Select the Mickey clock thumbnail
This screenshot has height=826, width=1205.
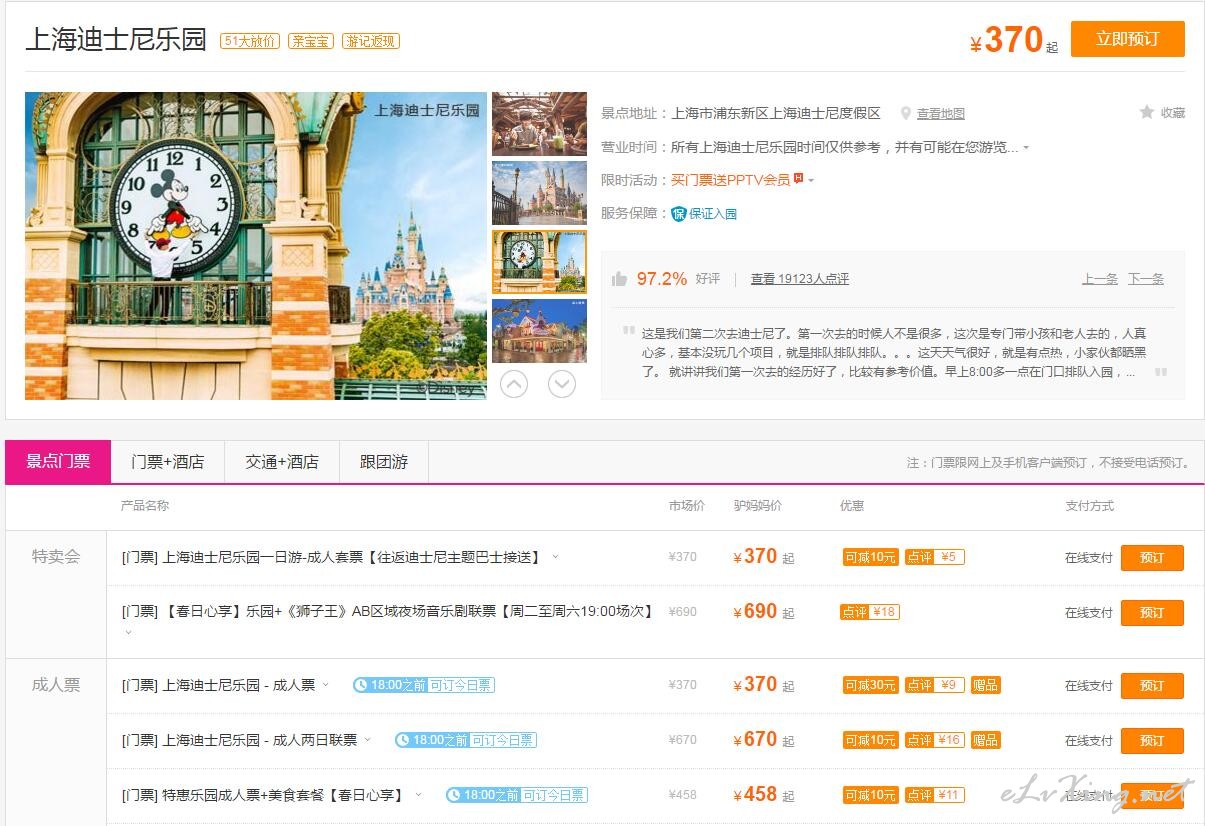[539, 262]
